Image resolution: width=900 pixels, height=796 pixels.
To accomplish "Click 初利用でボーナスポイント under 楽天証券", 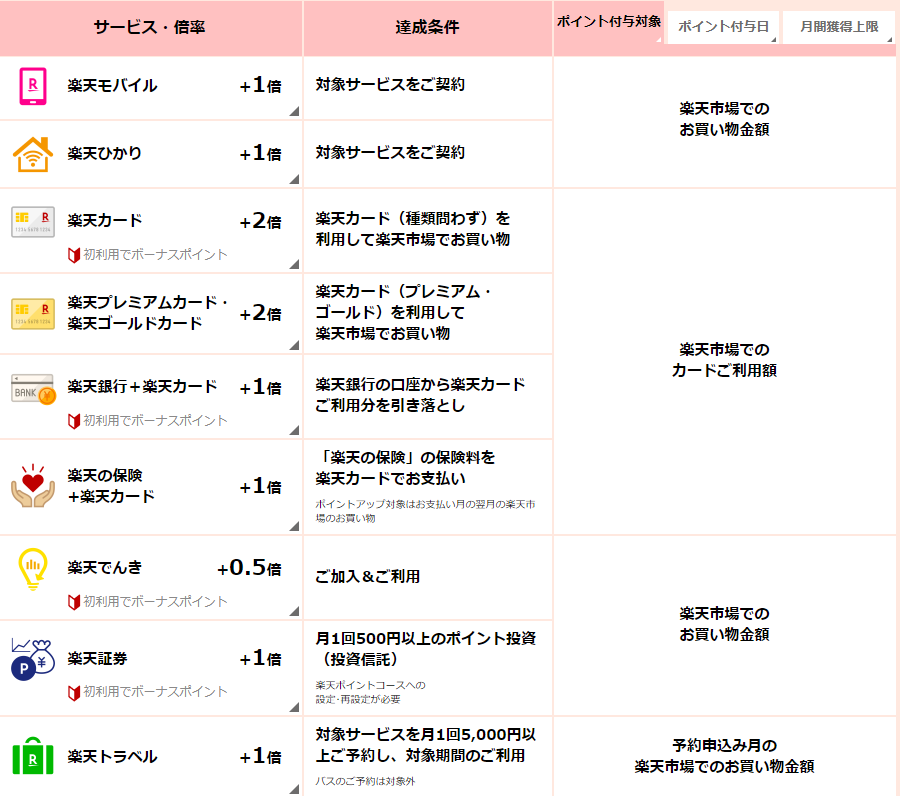I will pyautogui.click(x=155, y=692).
